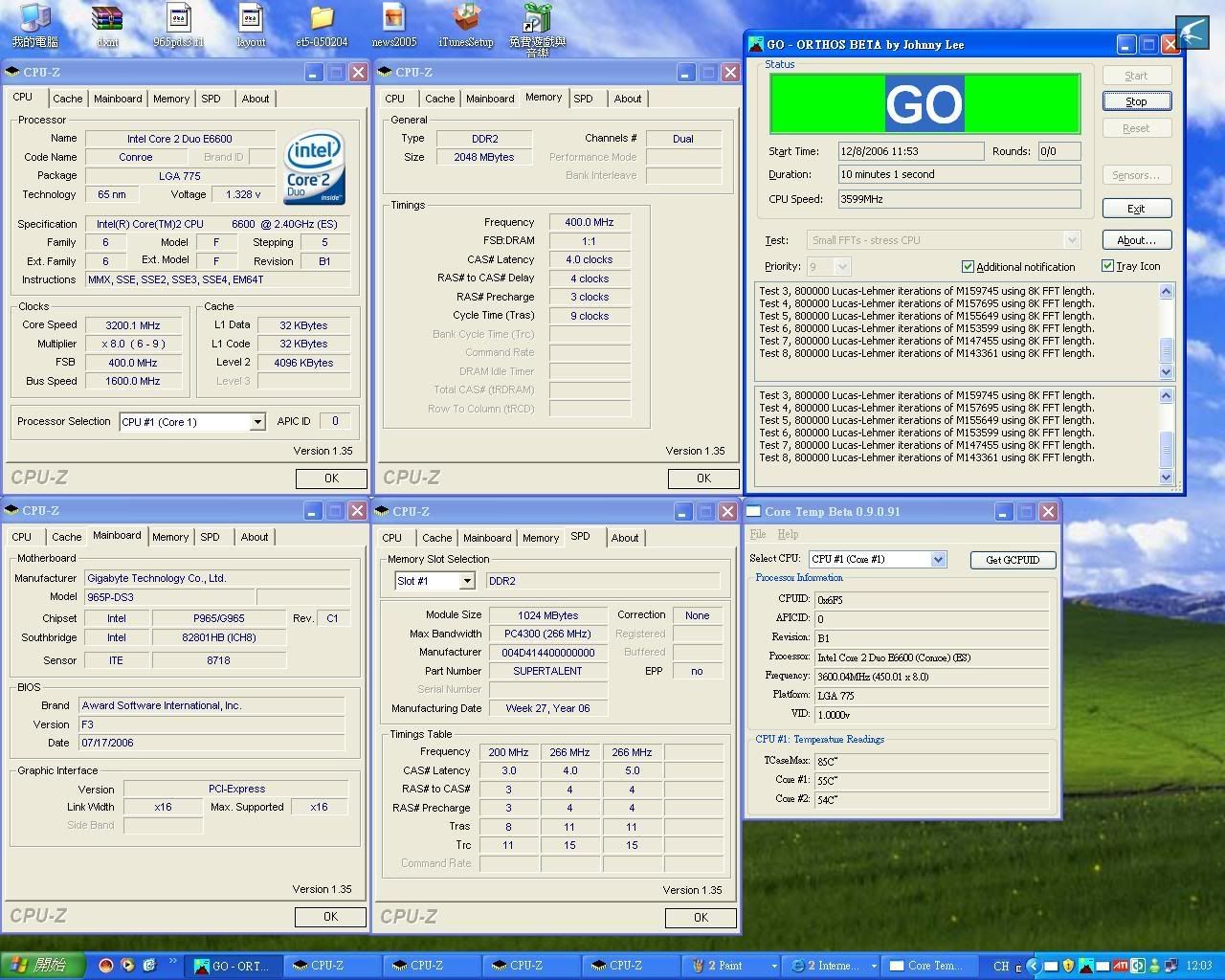The width and height of the screenshot is (1225, 980).
Task: Click the bird icon at top-right corner of desktop
Action: pos(1192,33)
